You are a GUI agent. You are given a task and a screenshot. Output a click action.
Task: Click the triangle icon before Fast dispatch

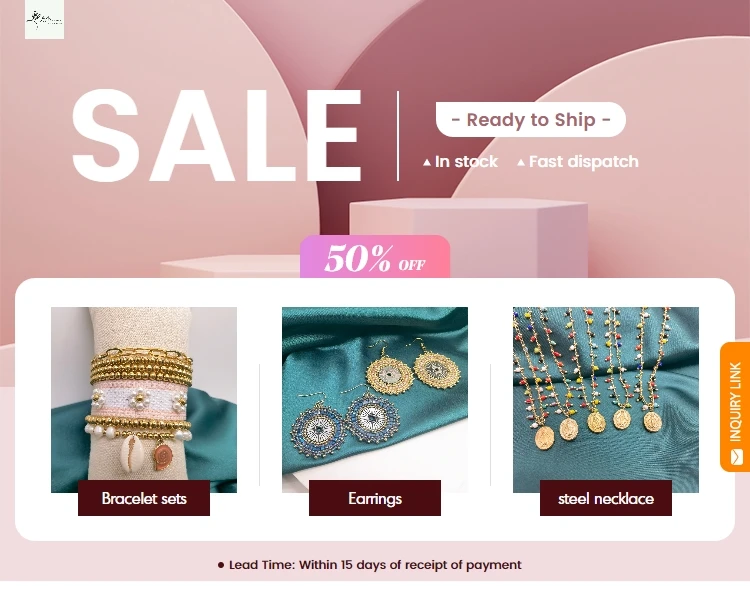[521, 163]
